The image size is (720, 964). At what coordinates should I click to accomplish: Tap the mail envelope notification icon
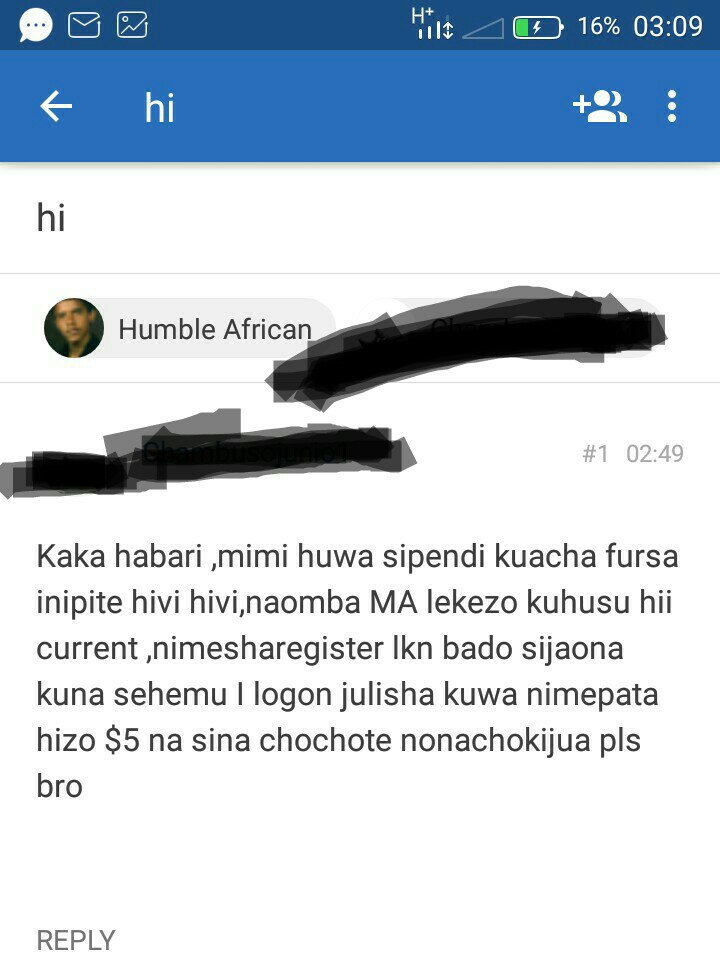coord(84,25)
